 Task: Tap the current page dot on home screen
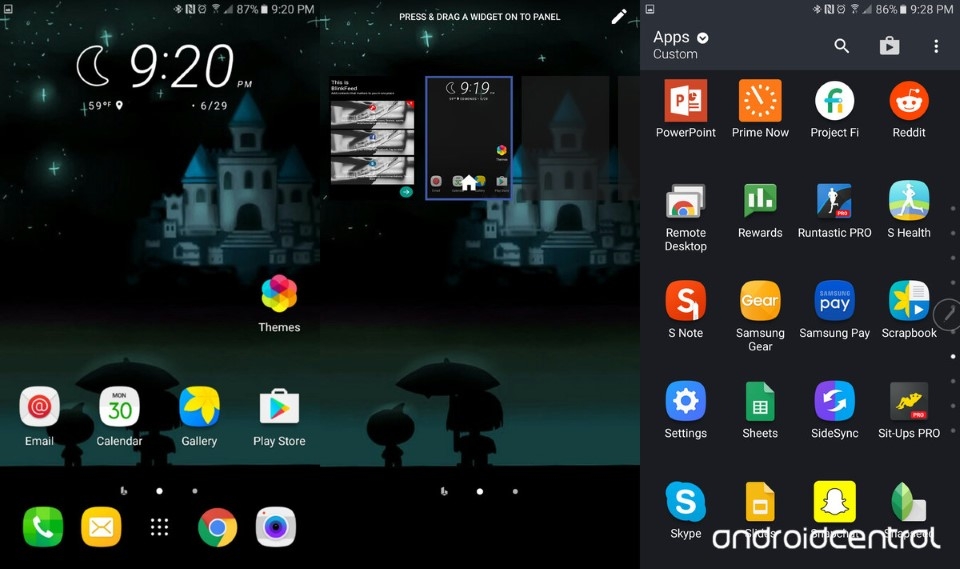pos(159,491)
